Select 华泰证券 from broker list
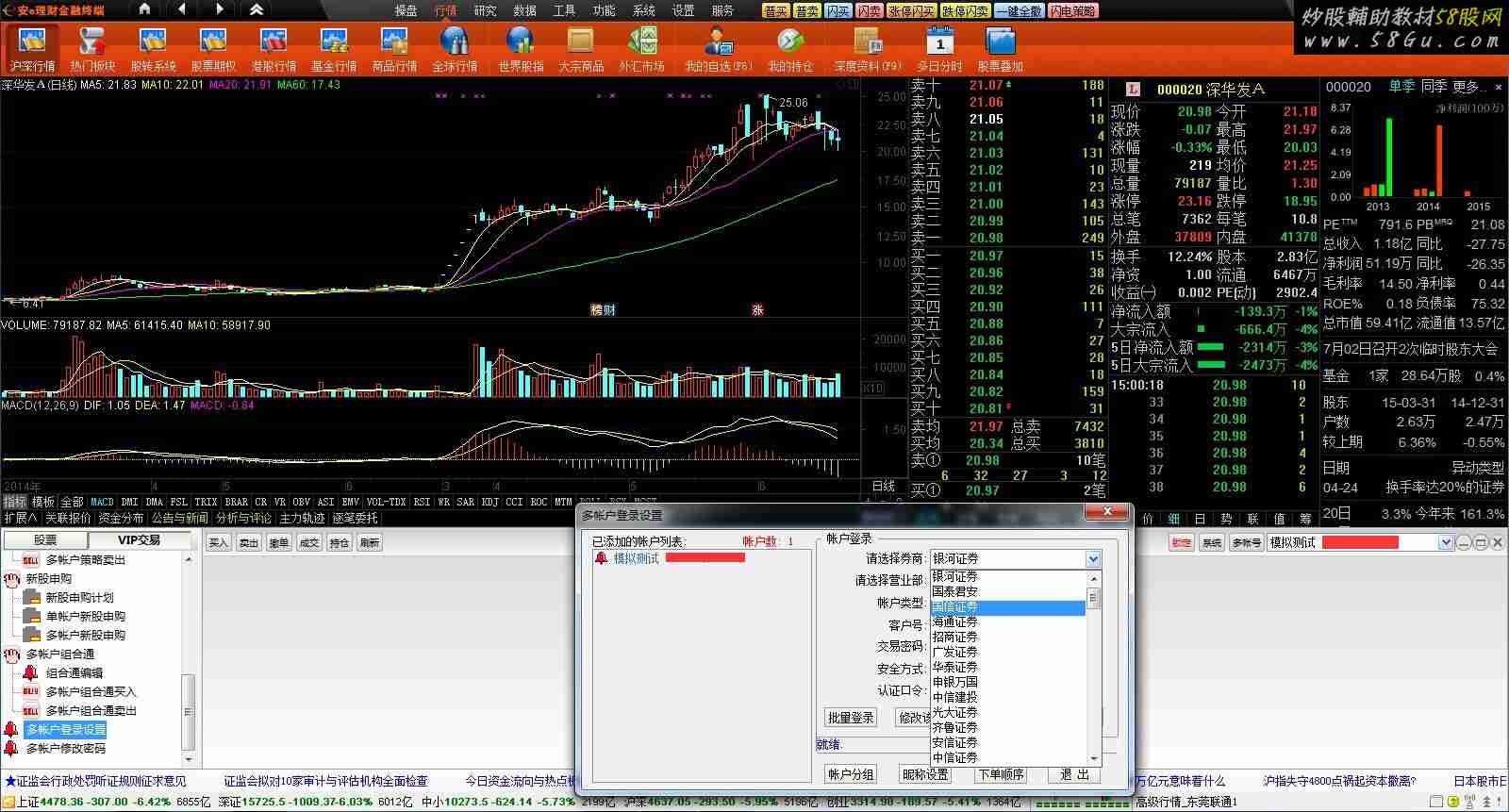This screenshot has width=1509, height=812. (1007, 668)
